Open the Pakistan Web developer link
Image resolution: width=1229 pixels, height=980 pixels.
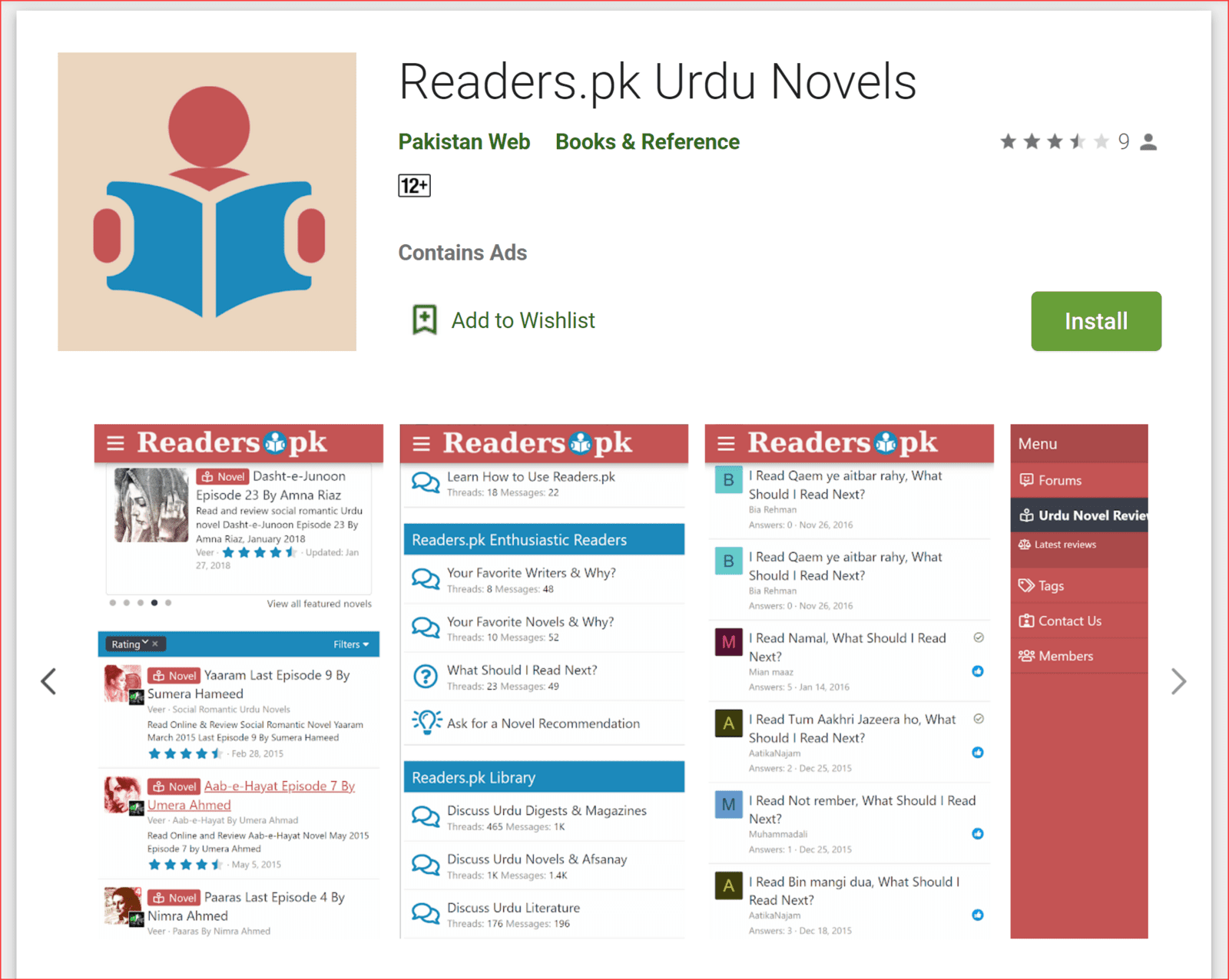[x=464, y=142]
